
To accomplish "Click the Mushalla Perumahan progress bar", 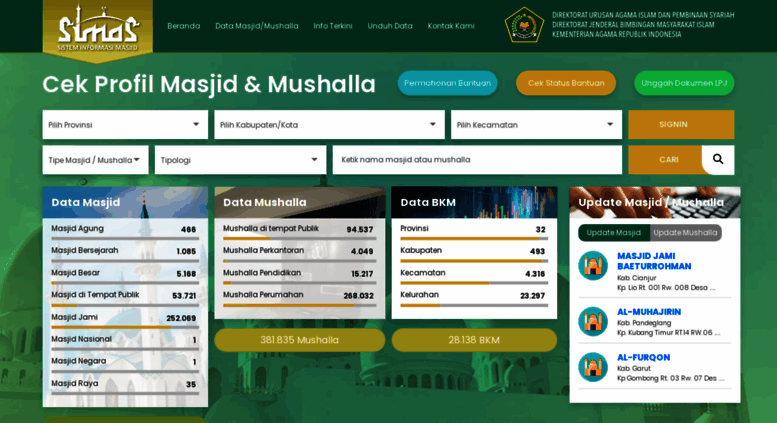I will tap(299, 306).
